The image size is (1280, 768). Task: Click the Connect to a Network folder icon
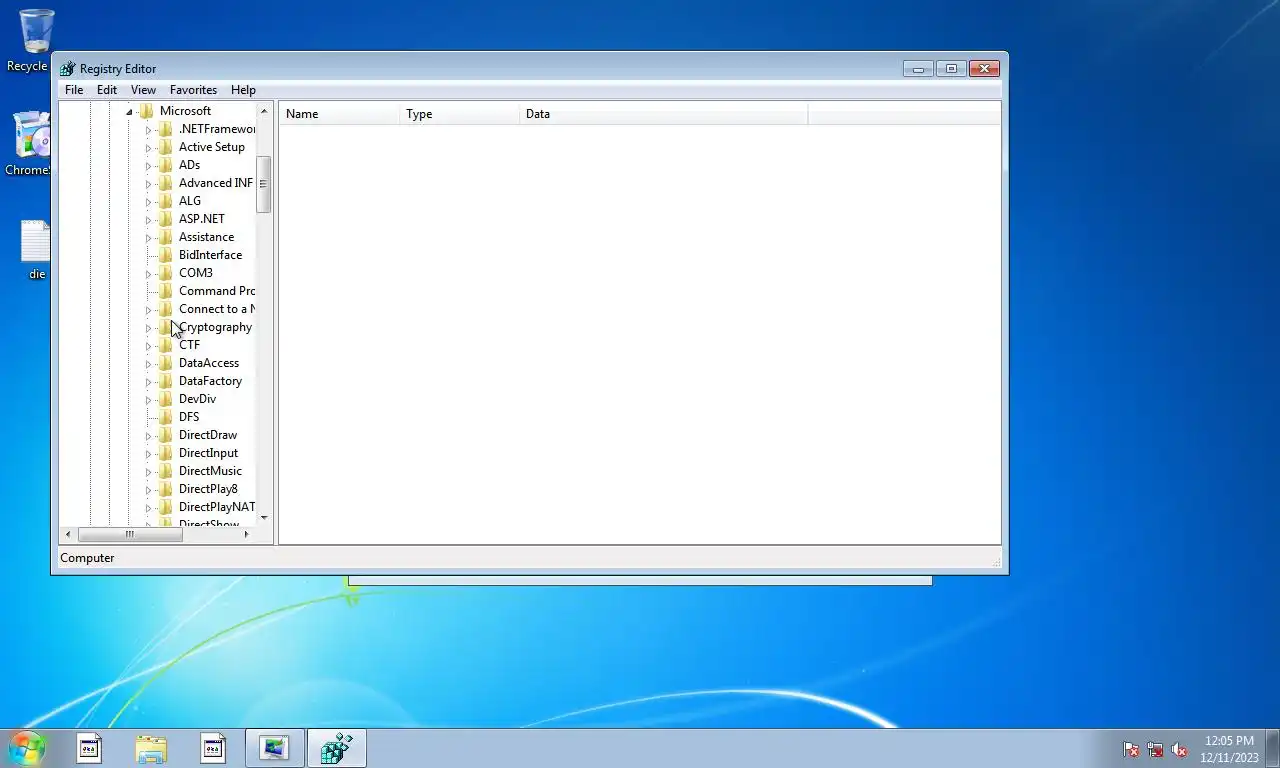166,309
